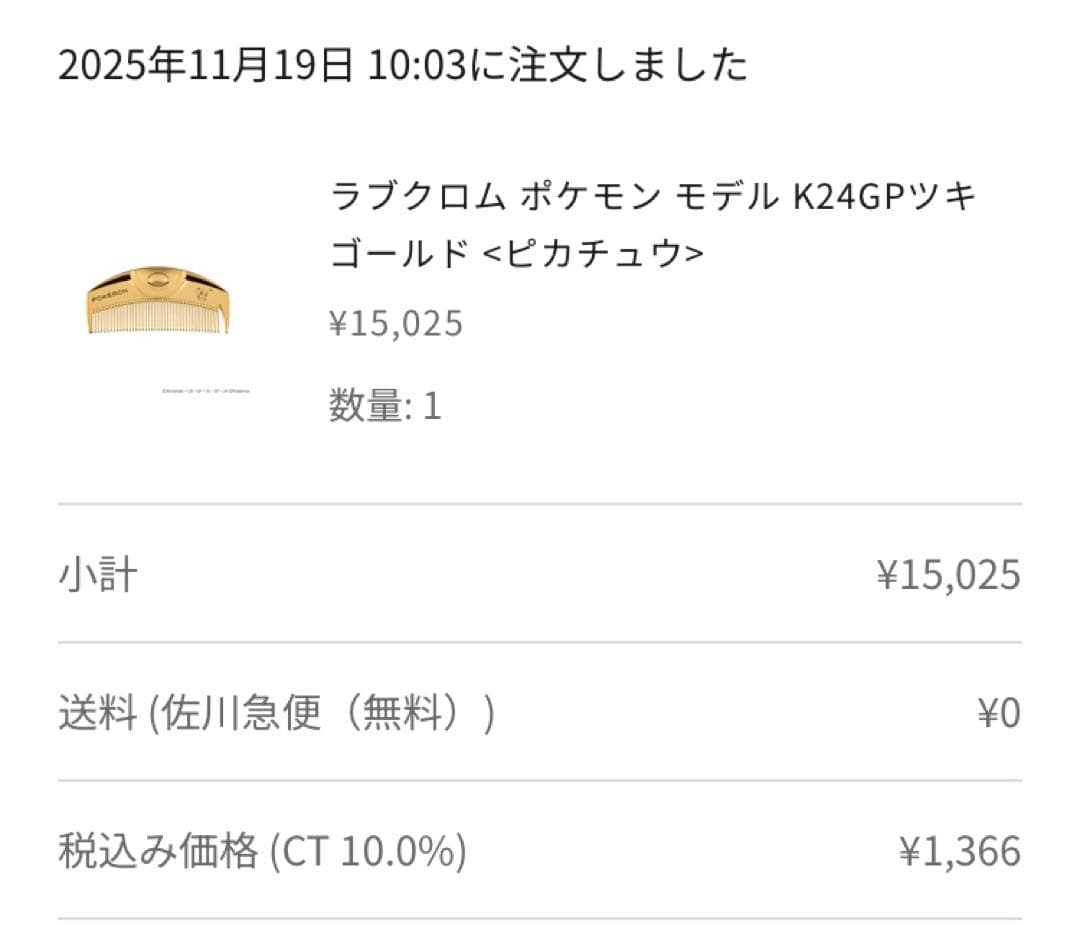The width and height of the screenshot is (1080, 925).
Task: Click the <ピカチュウ> variant text in the title
Action: tap(594, 254)
